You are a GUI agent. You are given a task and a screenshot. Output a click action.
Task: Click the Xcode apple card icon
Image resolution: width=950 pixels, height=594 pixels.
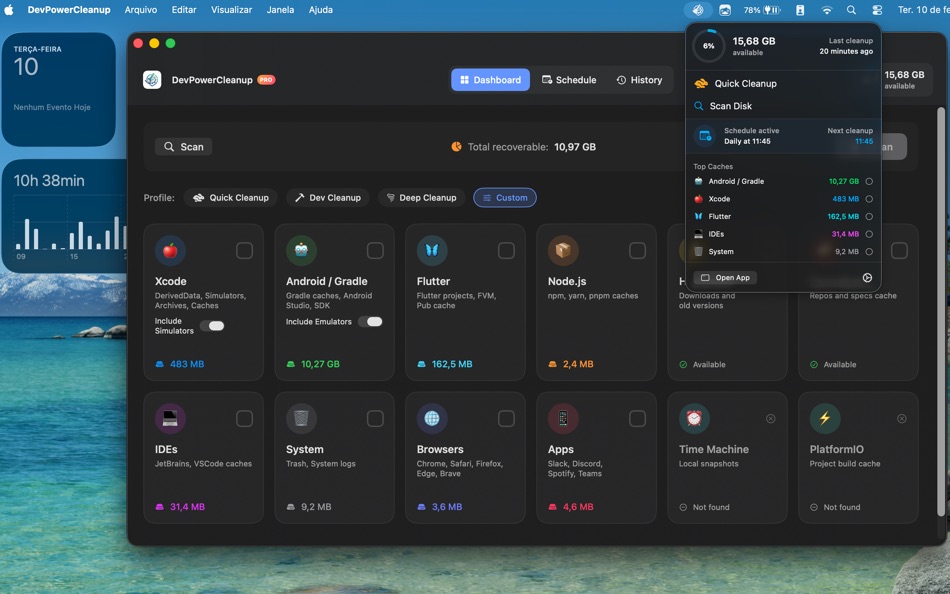pyautogui.click(x=170, y=250)
